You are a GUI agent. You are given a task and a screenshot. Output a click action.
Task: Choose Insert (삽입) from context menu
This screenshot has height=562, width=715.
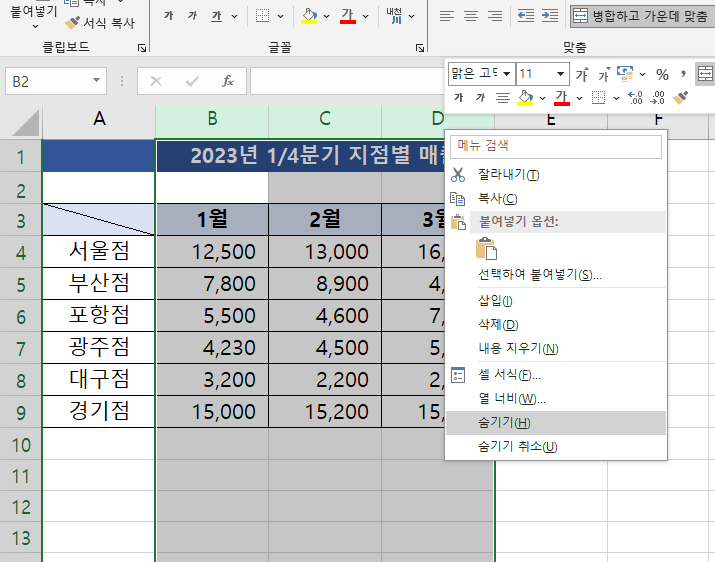pyautogui.click(x=556, y=301)
